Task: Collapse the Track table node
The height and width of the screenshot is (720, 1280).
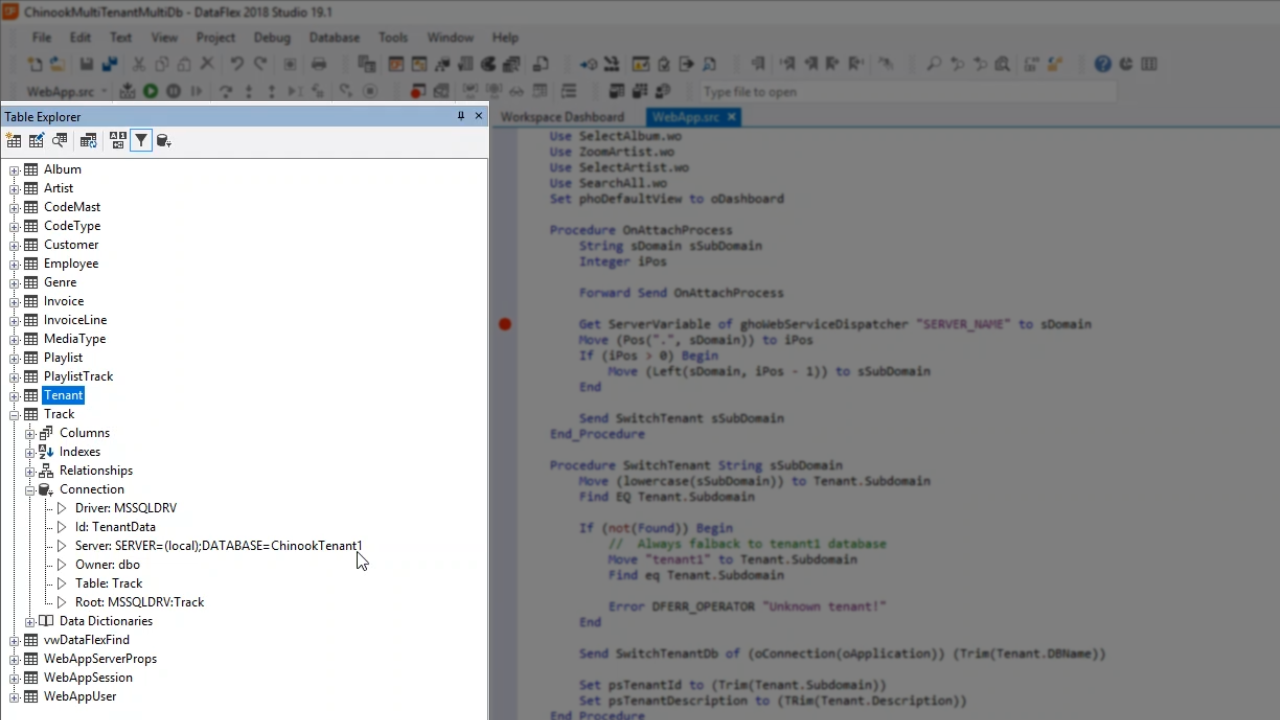Action: [14, 414]
